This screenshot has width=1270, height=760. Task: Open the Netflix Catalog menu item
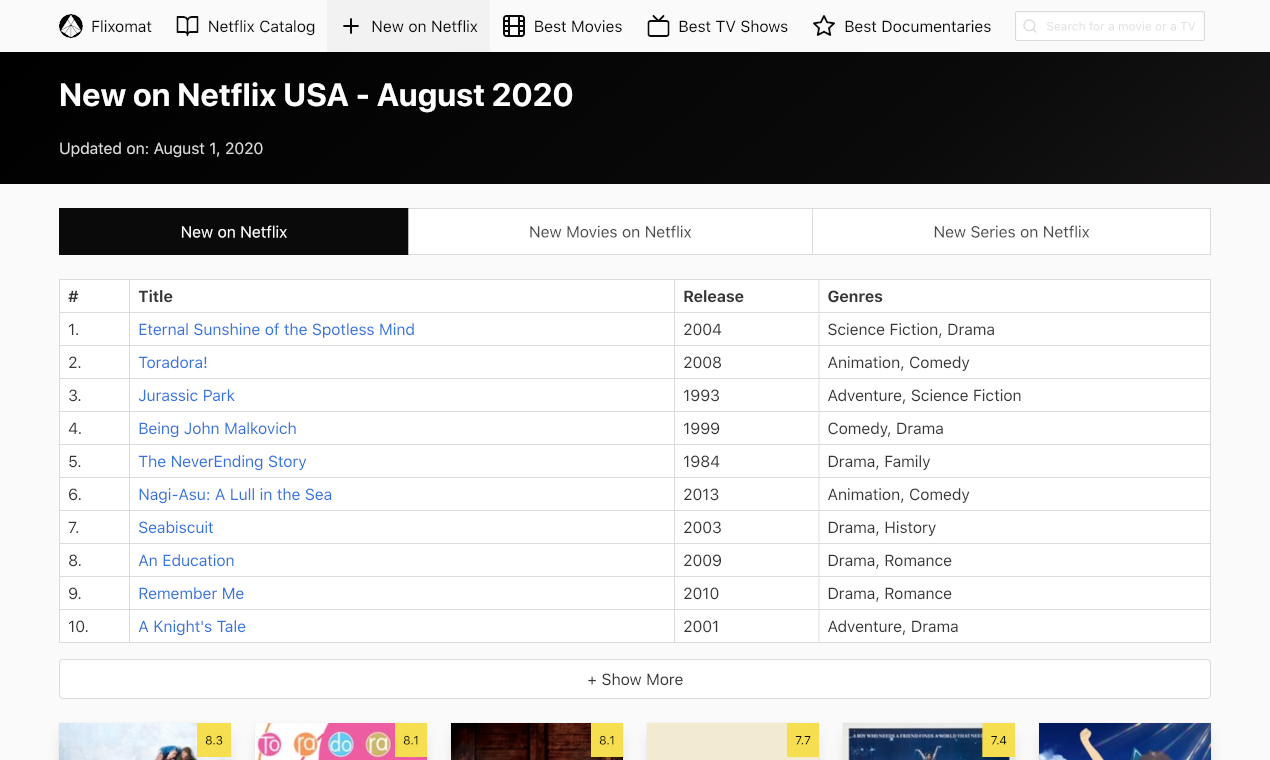(x=246, y=26)
